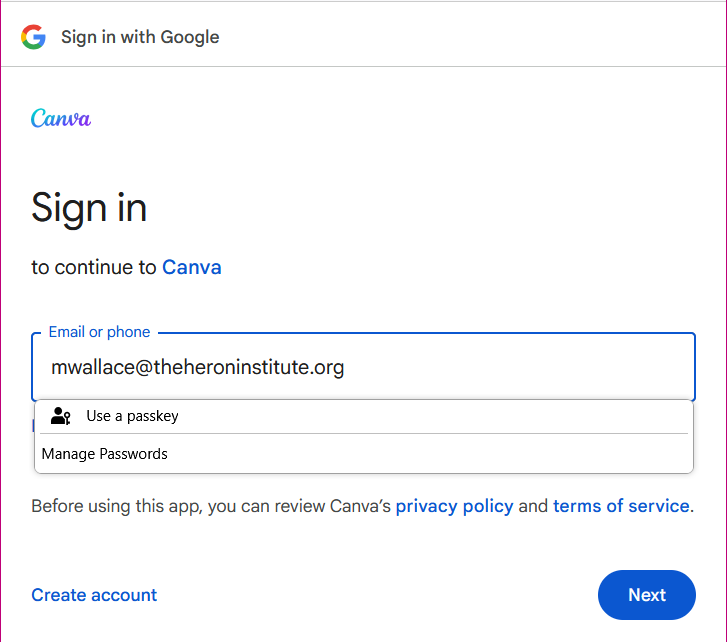Focus the Email or phone field
Screen dimensions: 727x642
(x=364, y=367)
